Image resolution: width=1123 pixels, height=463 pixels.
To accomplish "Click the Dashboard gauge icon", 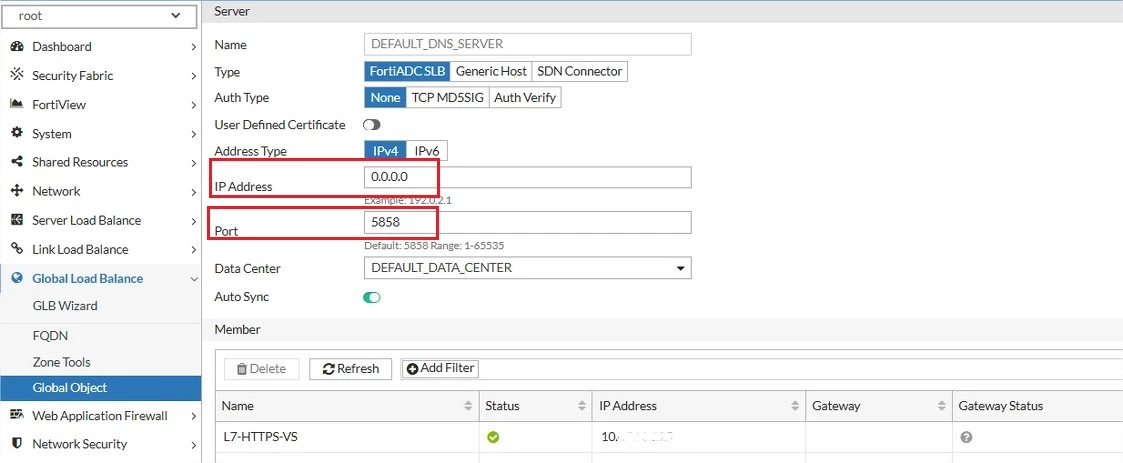I will coord(17,47).
